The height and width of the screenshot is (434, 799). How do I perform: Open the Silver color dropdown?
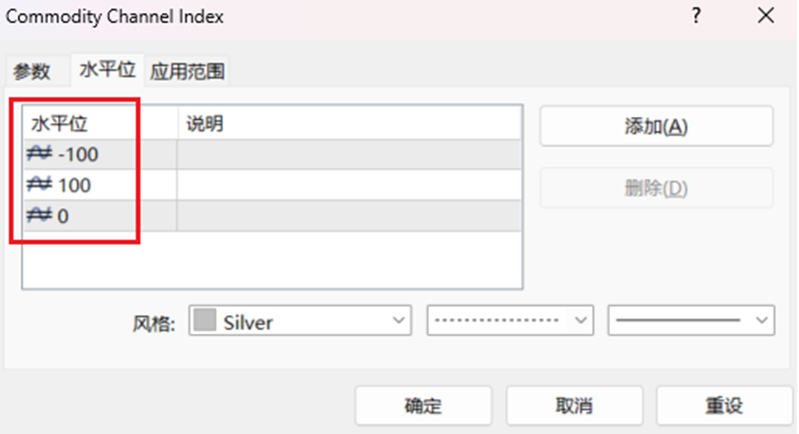tap(399, 321)
